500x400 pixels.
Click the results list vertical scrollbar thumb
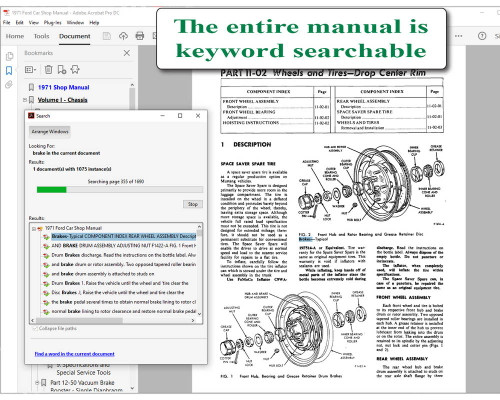point(199,233)
